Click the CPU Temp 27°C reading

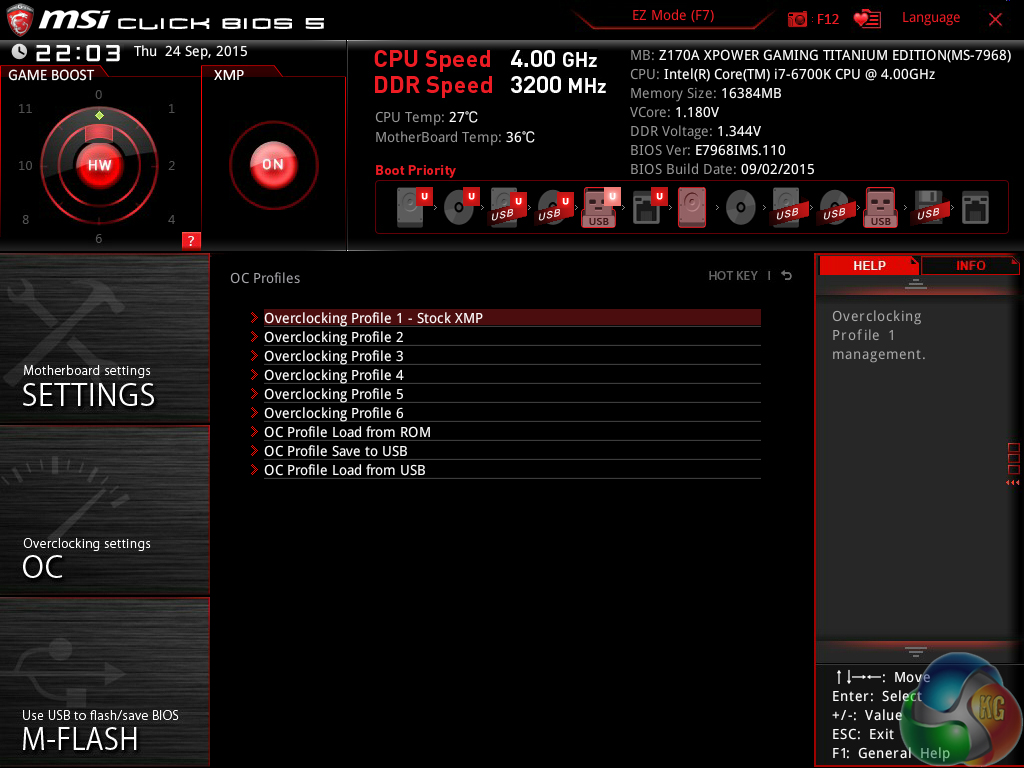click(x=426, y=118)
